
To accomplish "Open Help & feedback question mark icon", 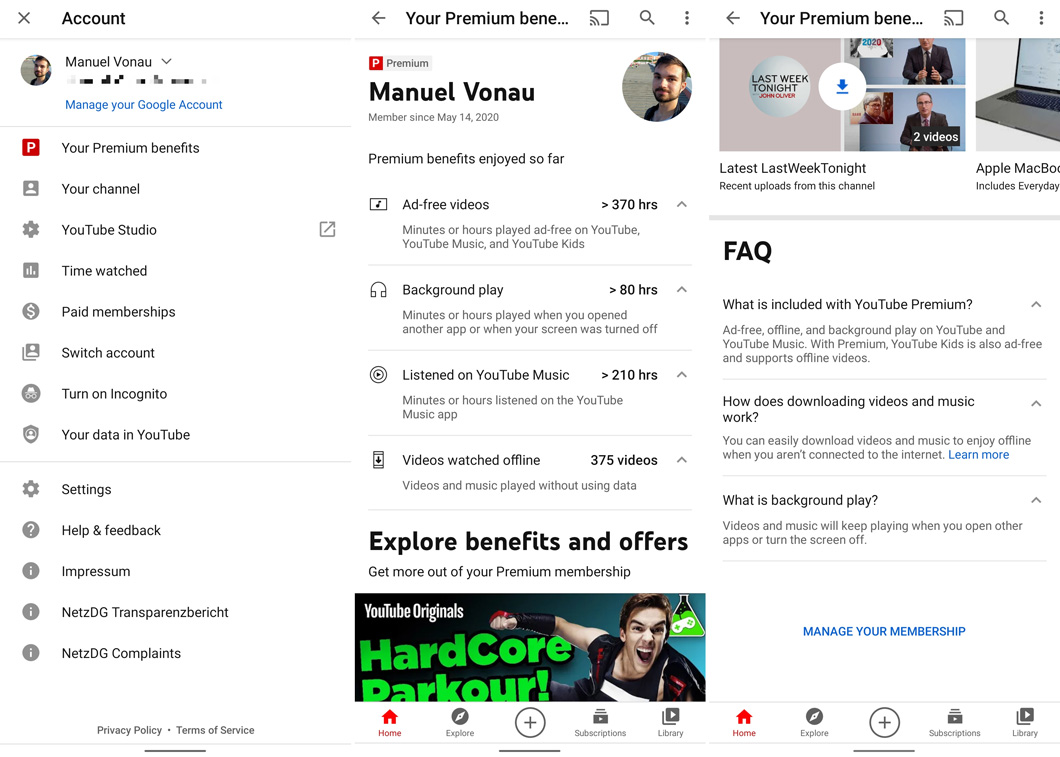I will click(x=30, y=530).
